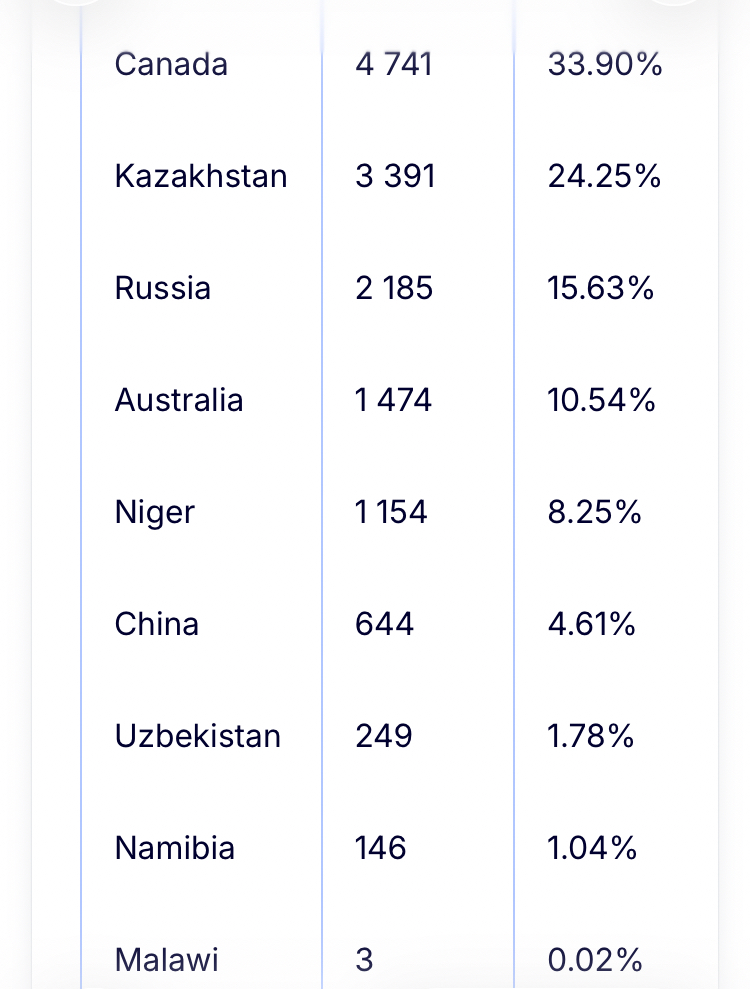The width and height of the screenshot is (750, 989).
Task: Select the 1 474 value cell
Action: click(x=393, y=400)
